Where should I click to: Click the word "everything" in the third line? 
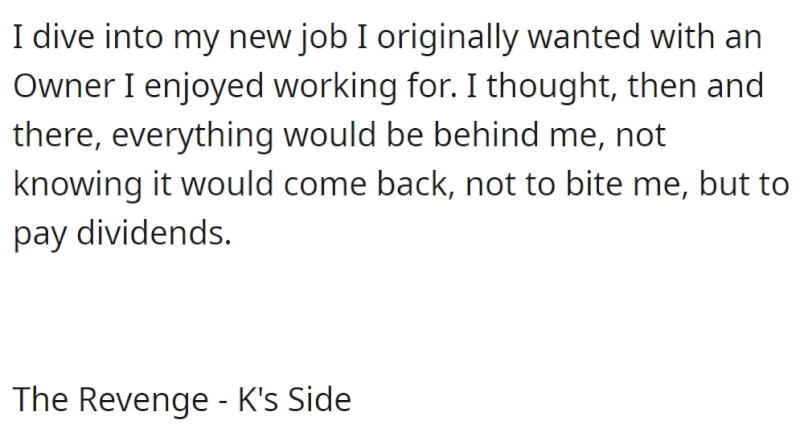coord(192,137)
